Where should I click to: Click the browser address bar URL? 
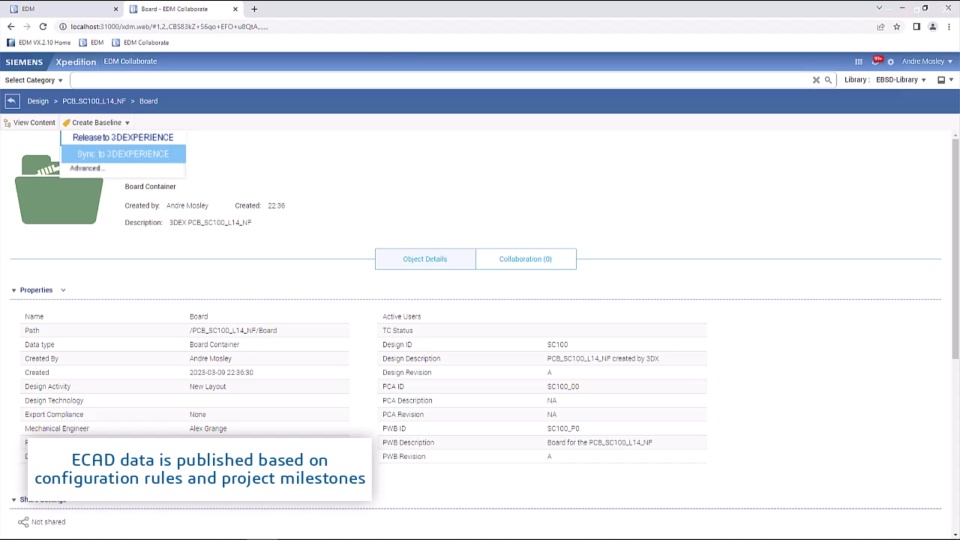[x=169, y=27]
